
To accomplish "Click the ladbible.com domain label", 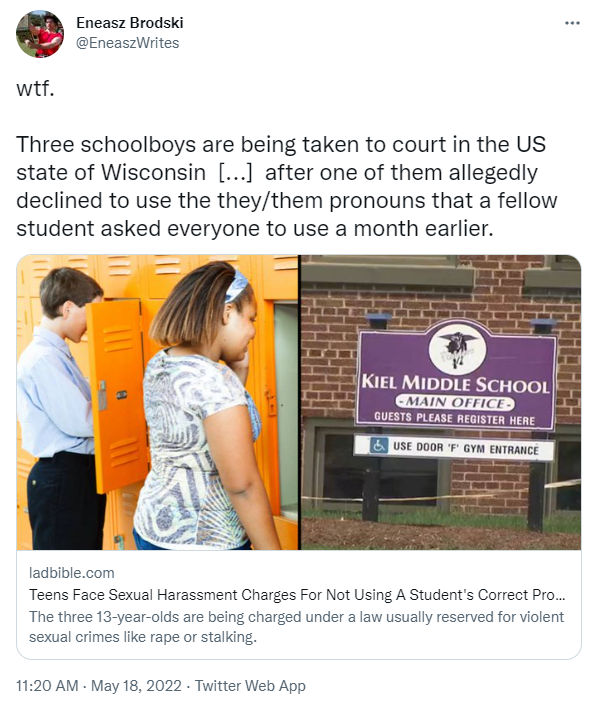I will pyautogui.click(x=71, y=573).
